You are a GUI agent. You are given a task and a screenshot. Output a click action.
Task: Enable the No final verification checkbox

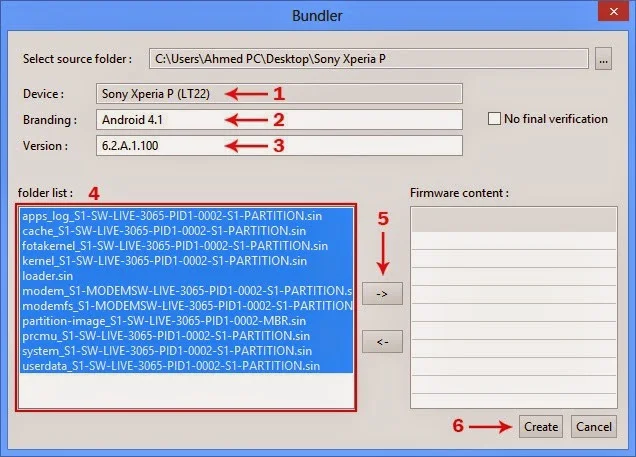click(494, 119)
